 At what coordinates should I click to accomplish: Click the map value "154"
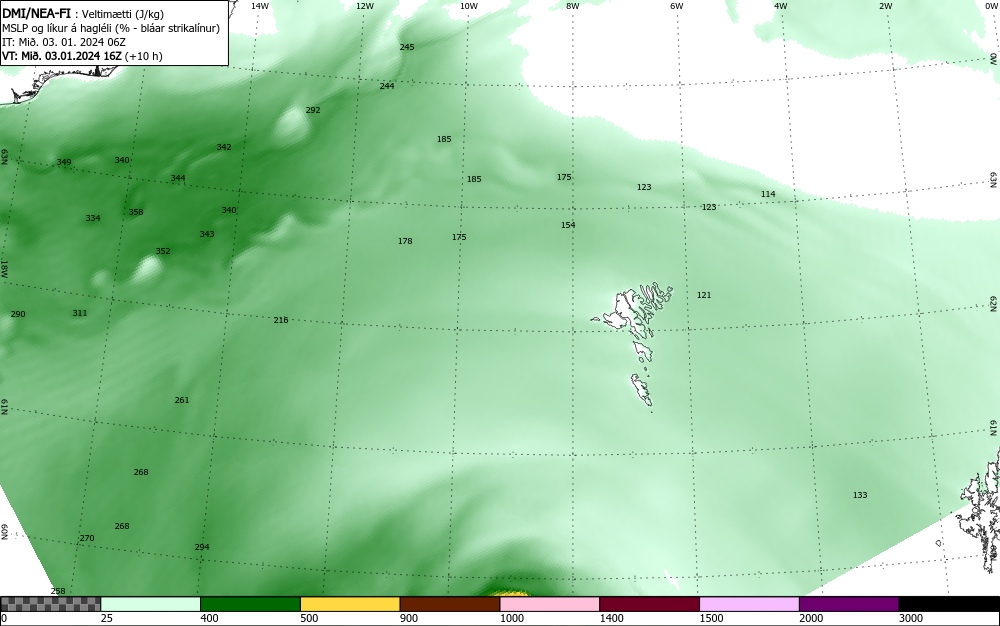coord(568,225)
